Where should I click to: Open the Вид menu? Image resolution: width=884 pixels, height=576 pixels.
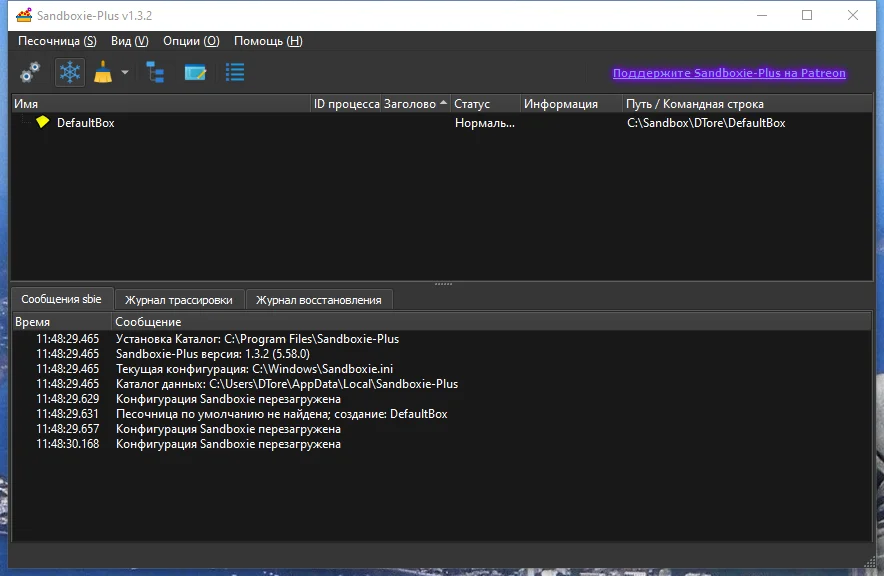point(130,41)
